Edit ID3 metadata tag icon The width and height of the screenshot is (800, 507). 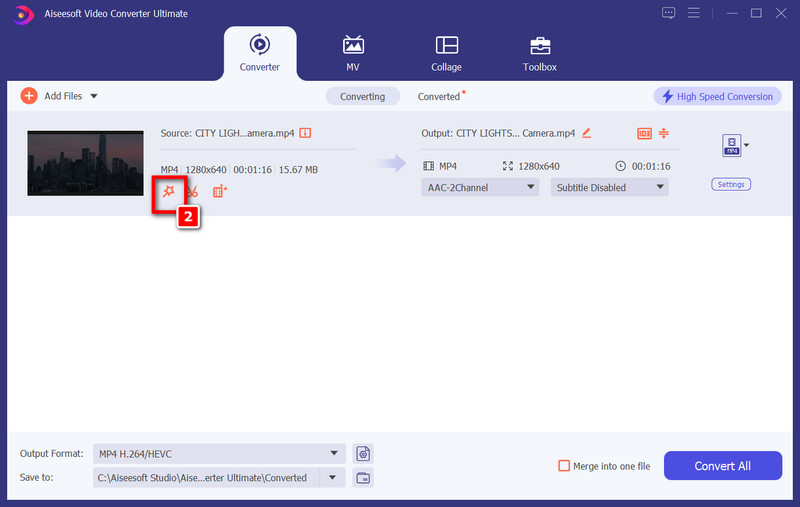click(644, 133)
